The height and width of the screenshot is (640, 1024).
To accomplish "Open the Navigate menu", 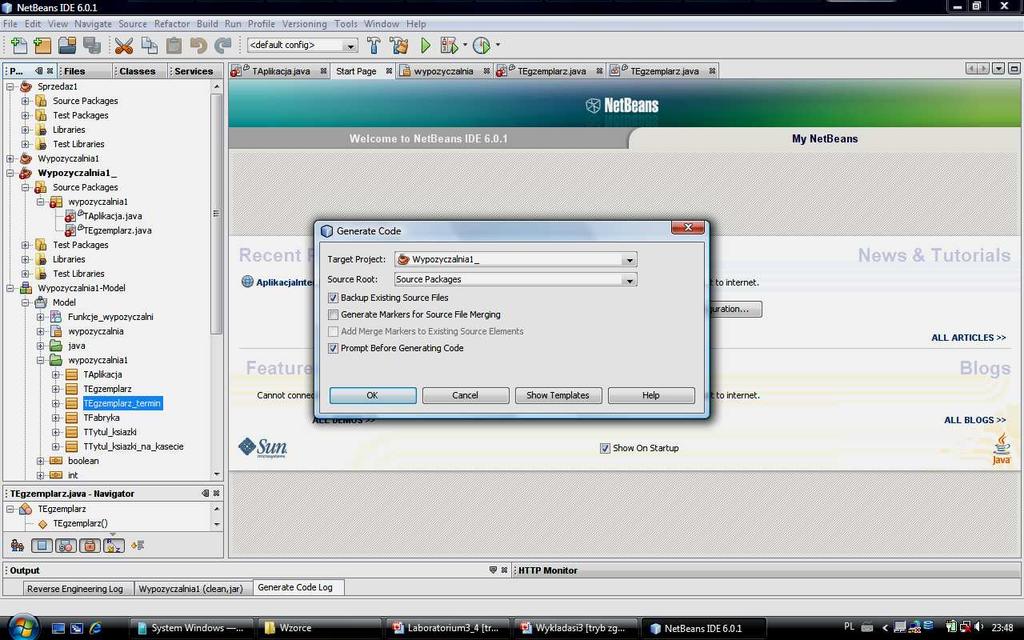I will click(x=93, y=24).
